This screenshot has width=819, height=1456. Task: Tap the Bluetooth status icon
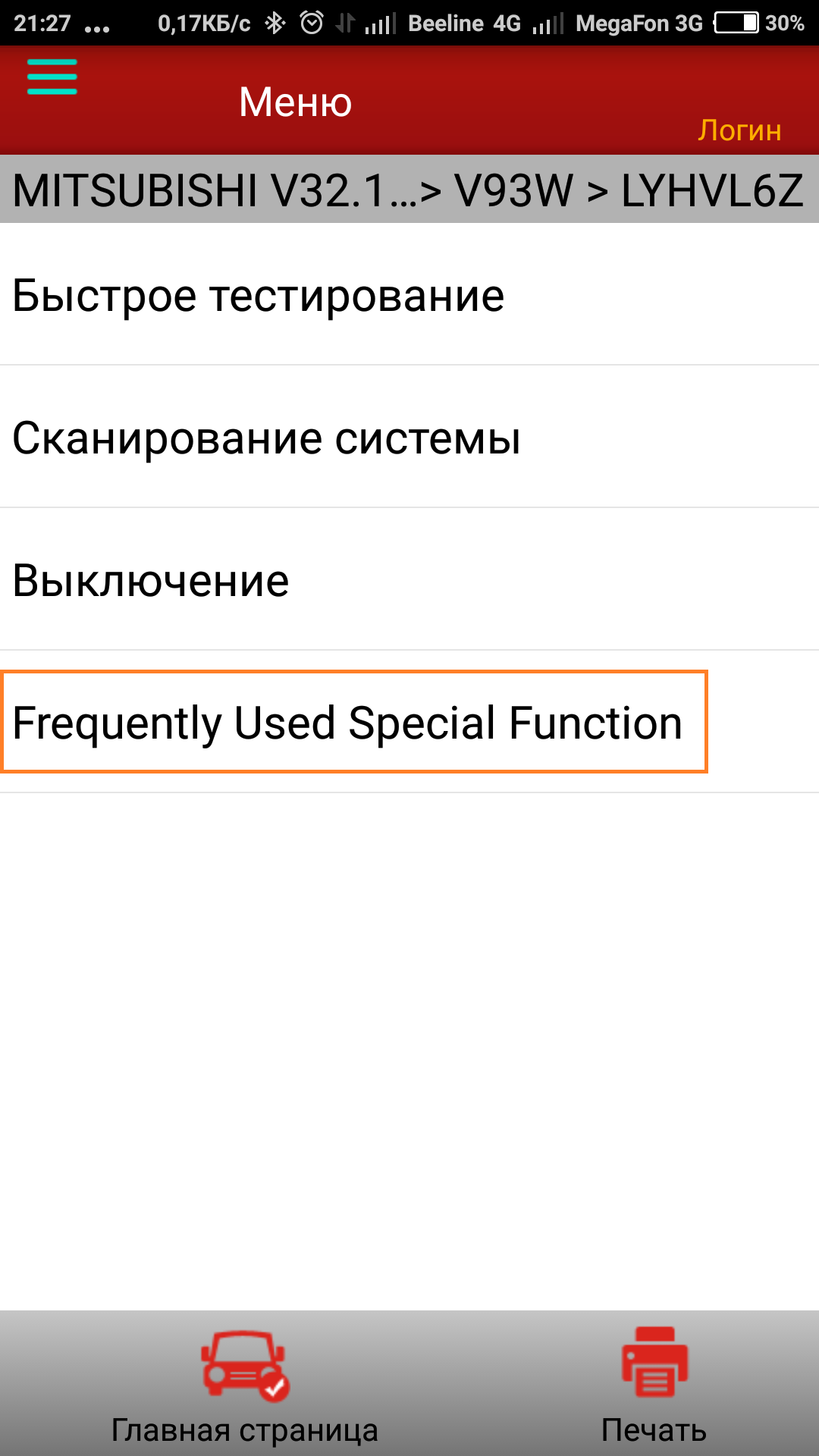(x=275, y=24)
